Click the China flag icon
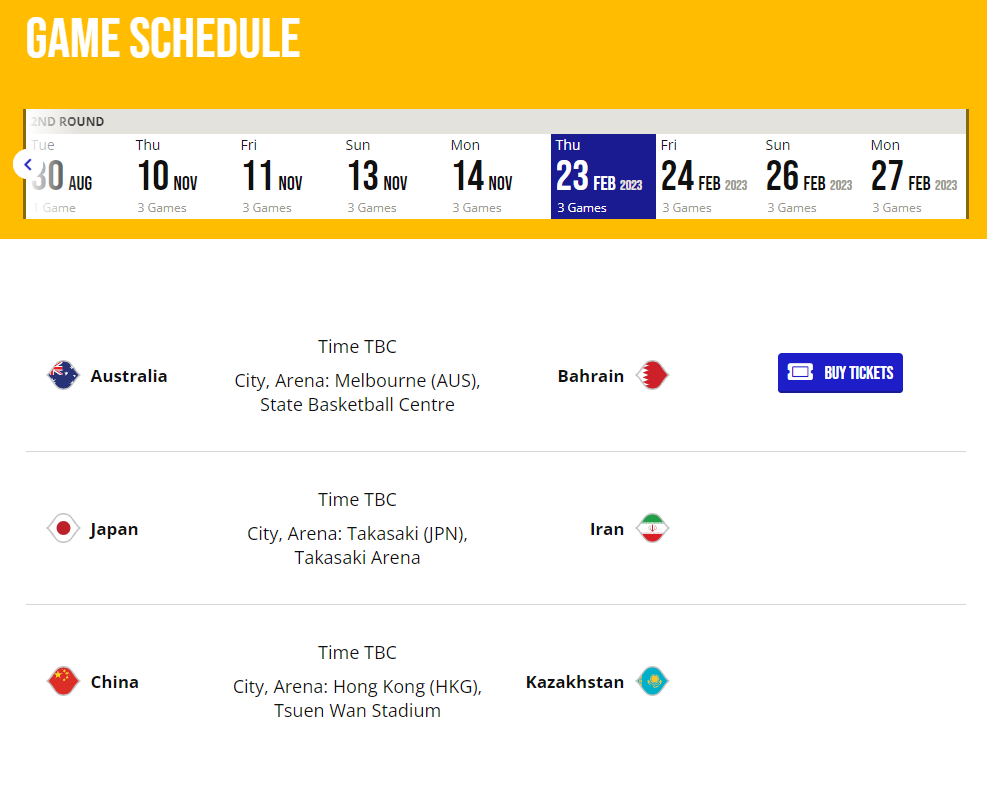987x796 pixels. pyautogui.click(x=63, y=682)
